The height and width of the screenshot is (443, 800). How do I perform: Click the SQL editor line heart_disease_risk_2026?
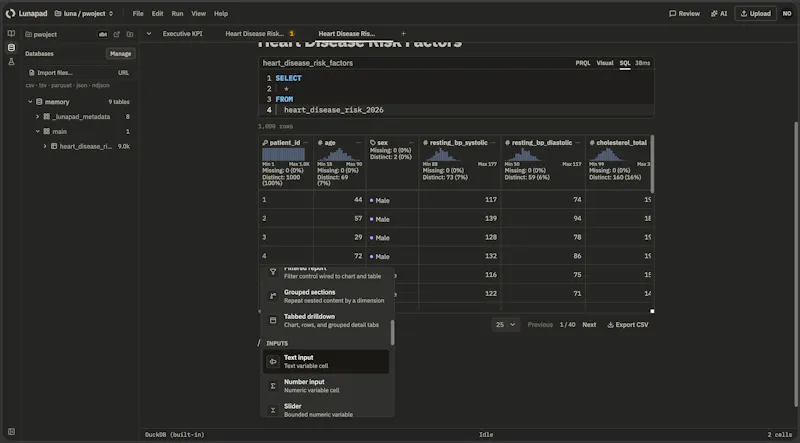tap(334, 110)
